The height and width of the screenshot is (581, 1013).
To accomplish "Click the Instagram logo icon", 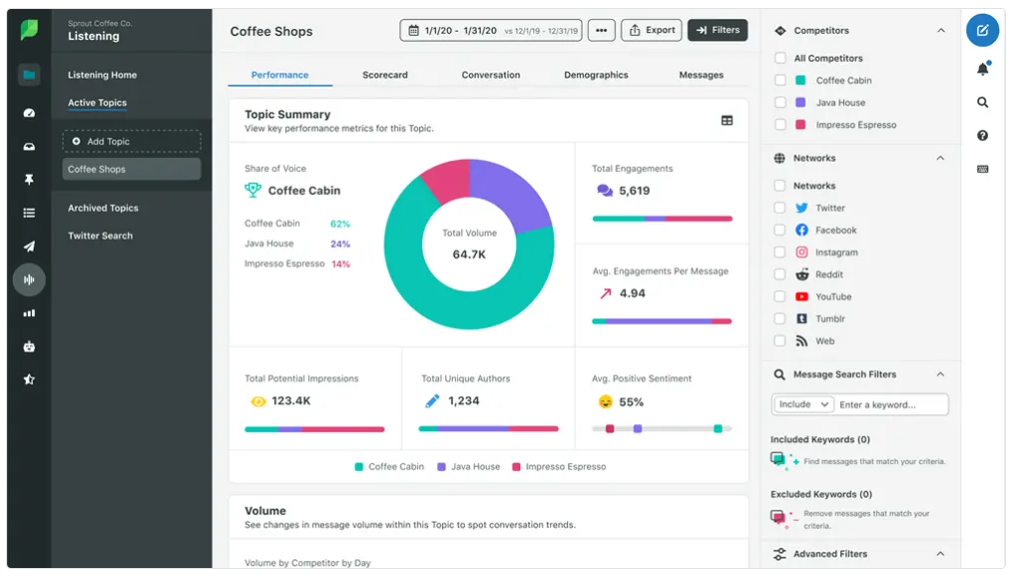I will (x=802, y=252).
